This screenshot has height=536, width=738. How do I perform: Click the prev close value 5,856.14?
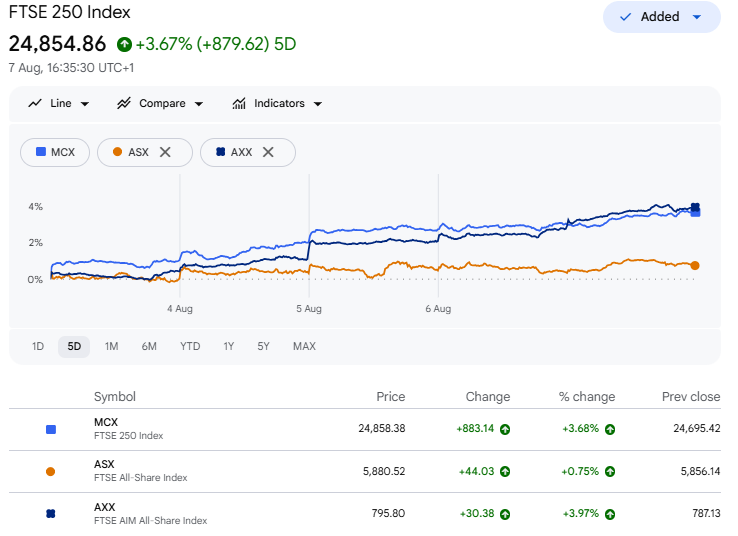click(x=700, y=472)
